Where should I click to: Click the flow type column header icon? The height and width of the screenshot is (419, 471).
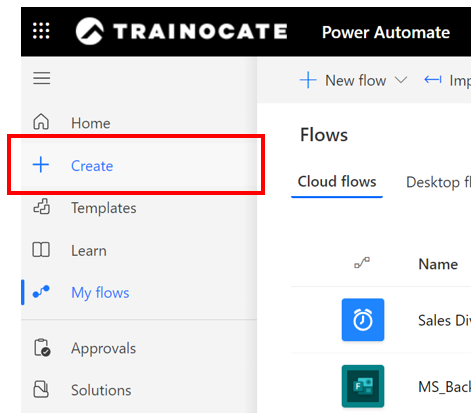(x=362, y=263)
